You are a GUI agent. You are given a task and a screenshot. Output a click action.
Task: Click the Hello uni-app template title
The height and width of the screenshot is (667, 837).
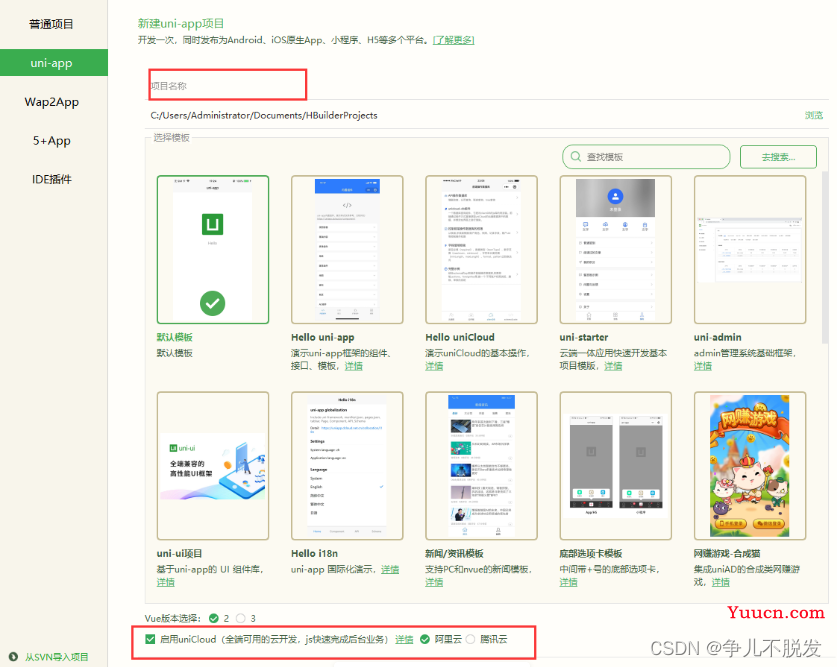coord(322,337)
